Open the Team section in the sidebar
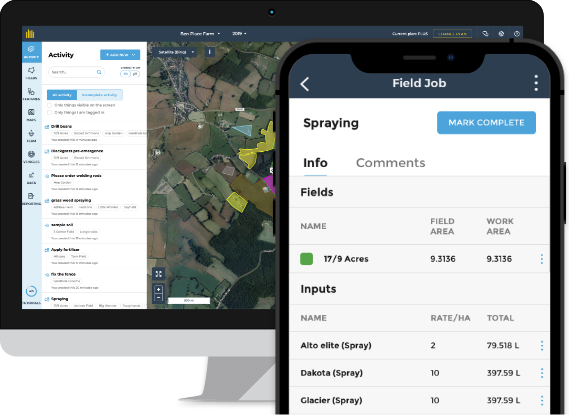The height and width of the screenshot is (415, 569). [32, 136]
